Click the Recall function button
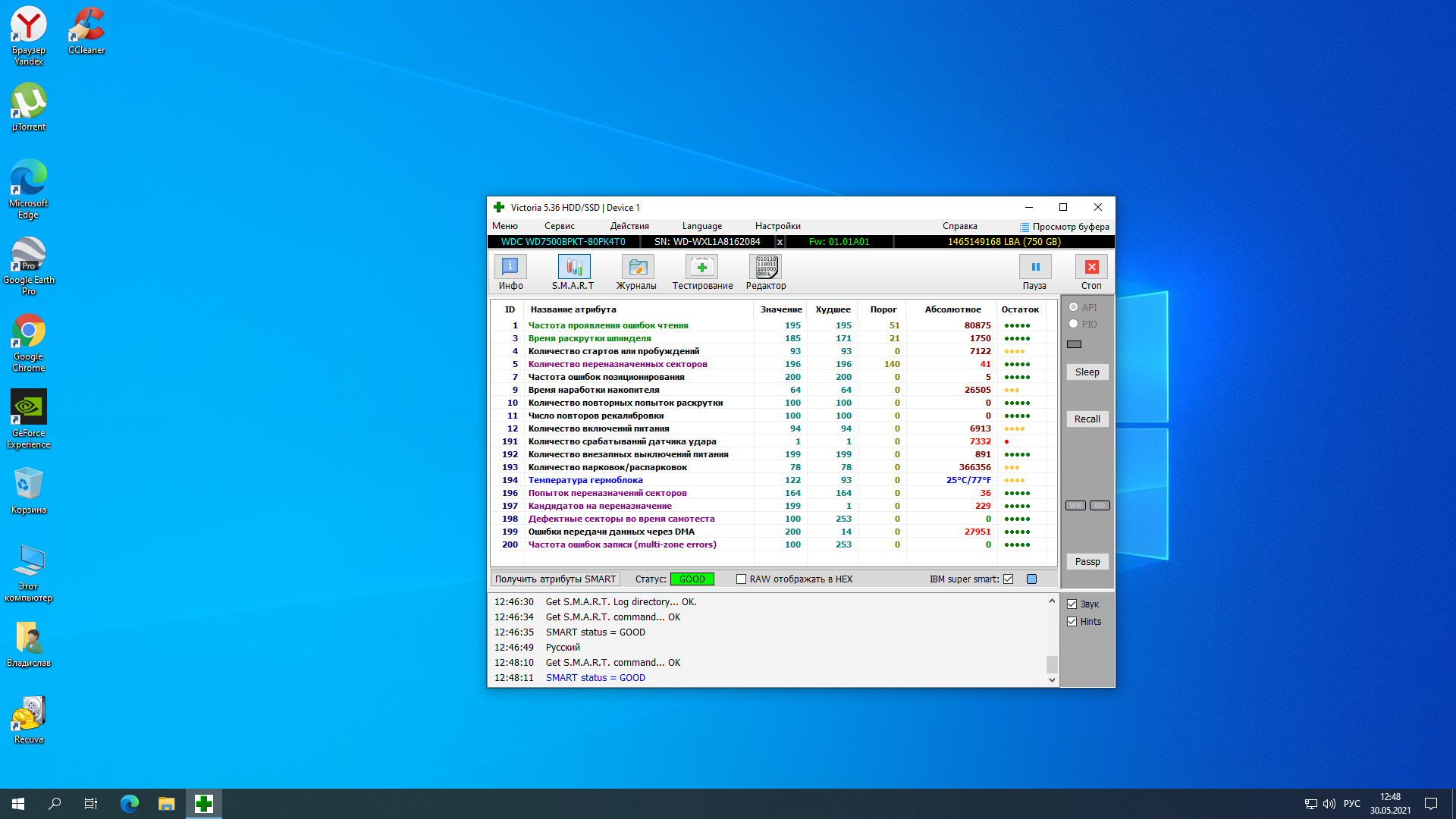 pyautogui.click(x=1087, y=419)
